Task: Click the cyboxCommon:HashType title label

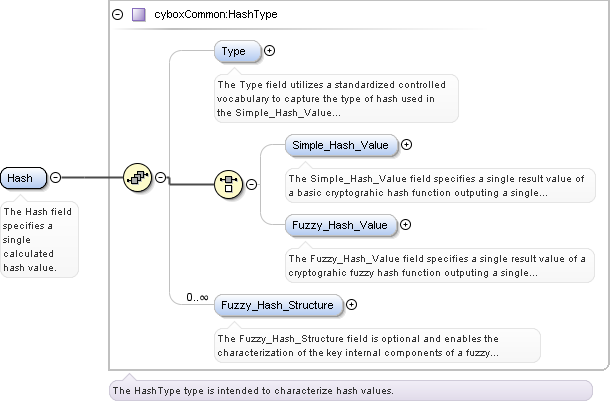Action: pos(216,15)
